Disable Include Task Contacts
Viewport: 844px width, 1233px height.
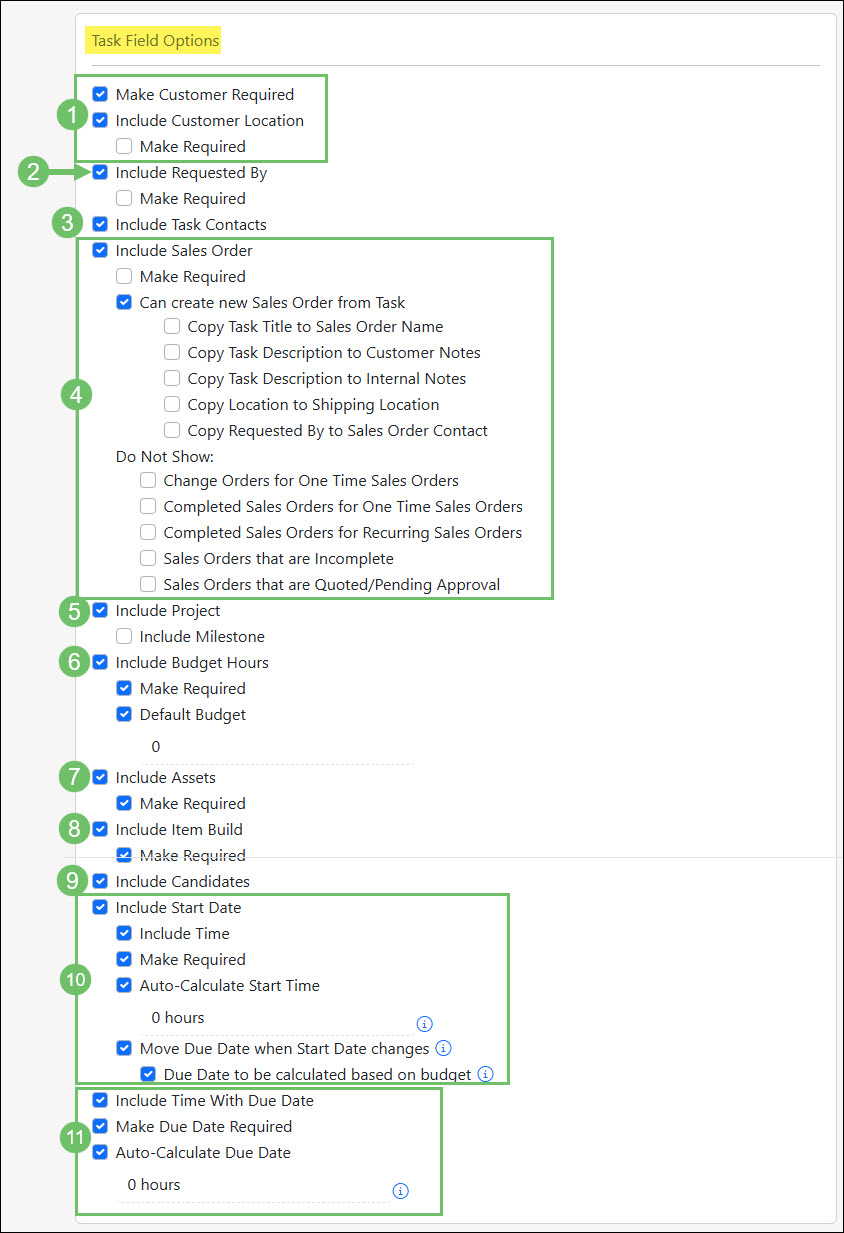click(100, 224)
